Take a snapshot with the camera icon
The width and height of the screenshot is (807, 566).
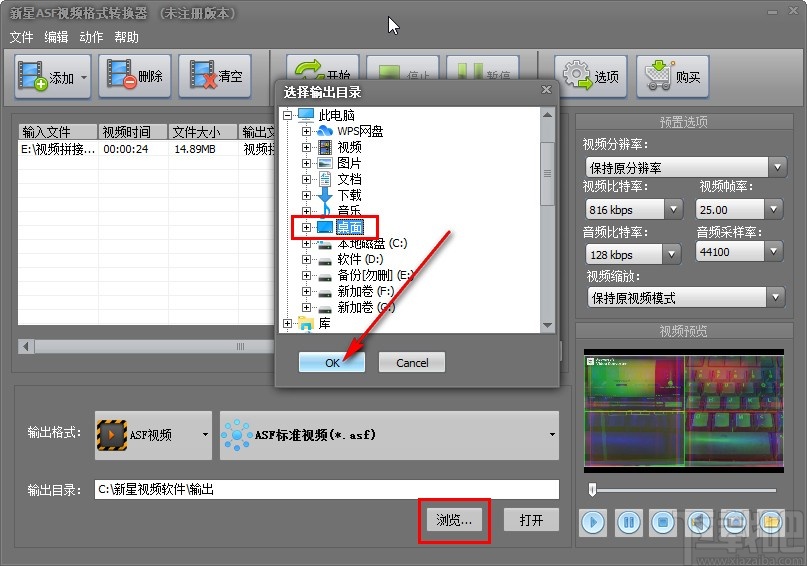tap(735, 521)
